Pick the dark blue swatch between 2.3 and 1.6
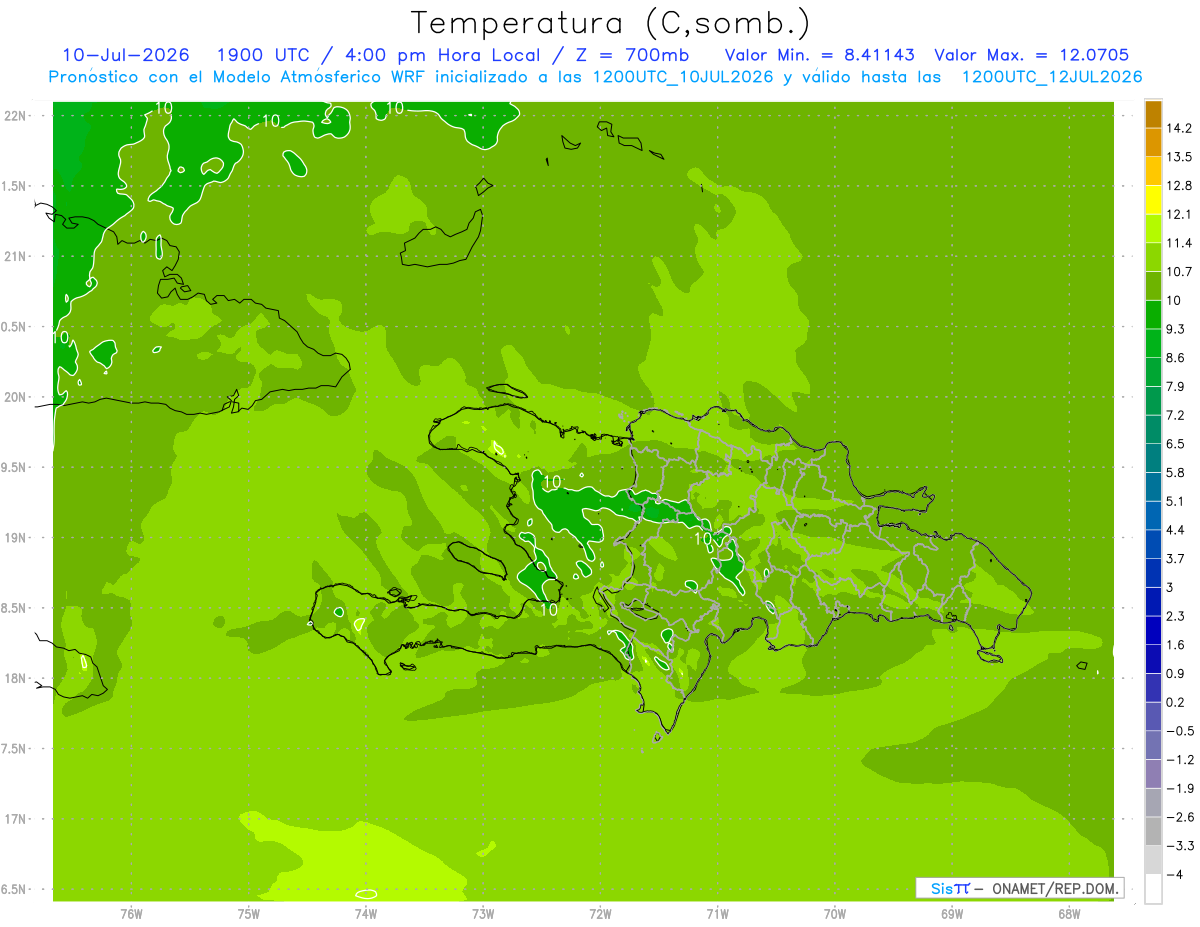 1153,630
